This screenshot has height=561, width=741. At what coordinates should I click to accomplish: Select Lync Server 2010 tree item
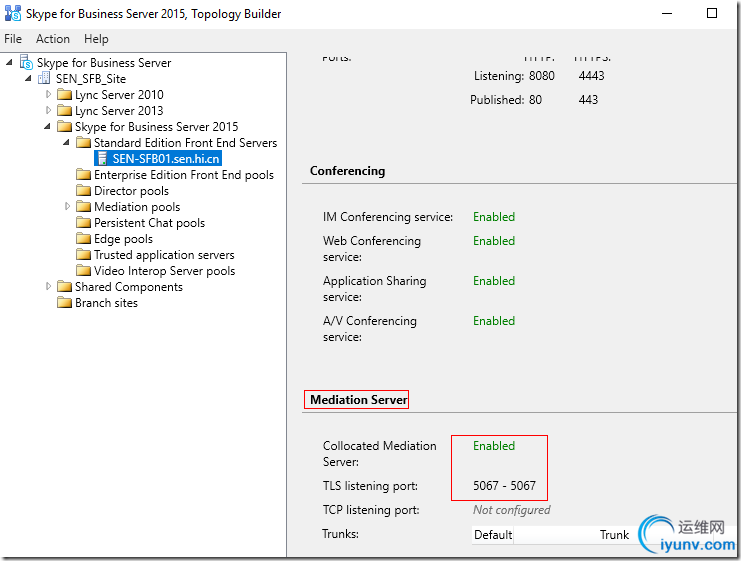(x=119, y=95)
